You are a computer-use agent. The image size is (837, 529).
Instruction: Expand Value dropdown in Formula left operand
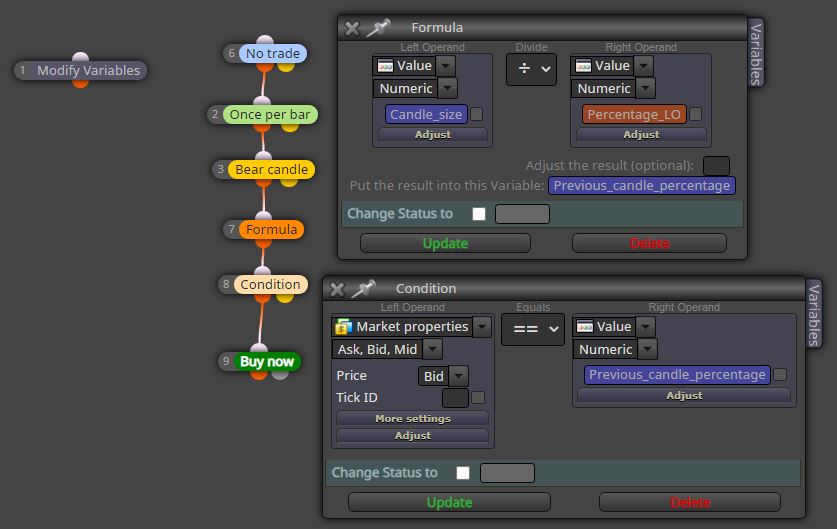pos(446,66)
